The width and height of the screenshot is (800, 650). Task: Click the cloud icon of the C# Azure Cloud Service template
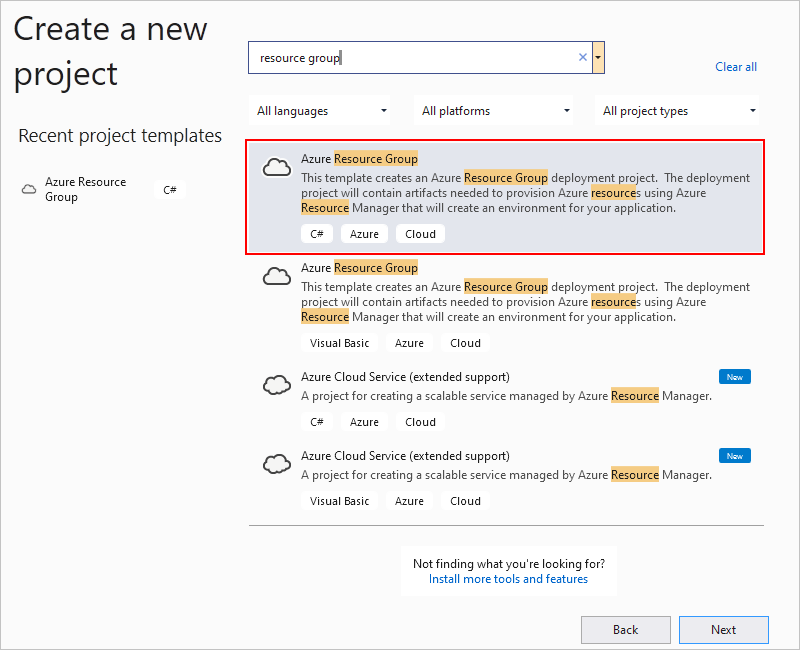pyautogui.click(x=276, y=385)
